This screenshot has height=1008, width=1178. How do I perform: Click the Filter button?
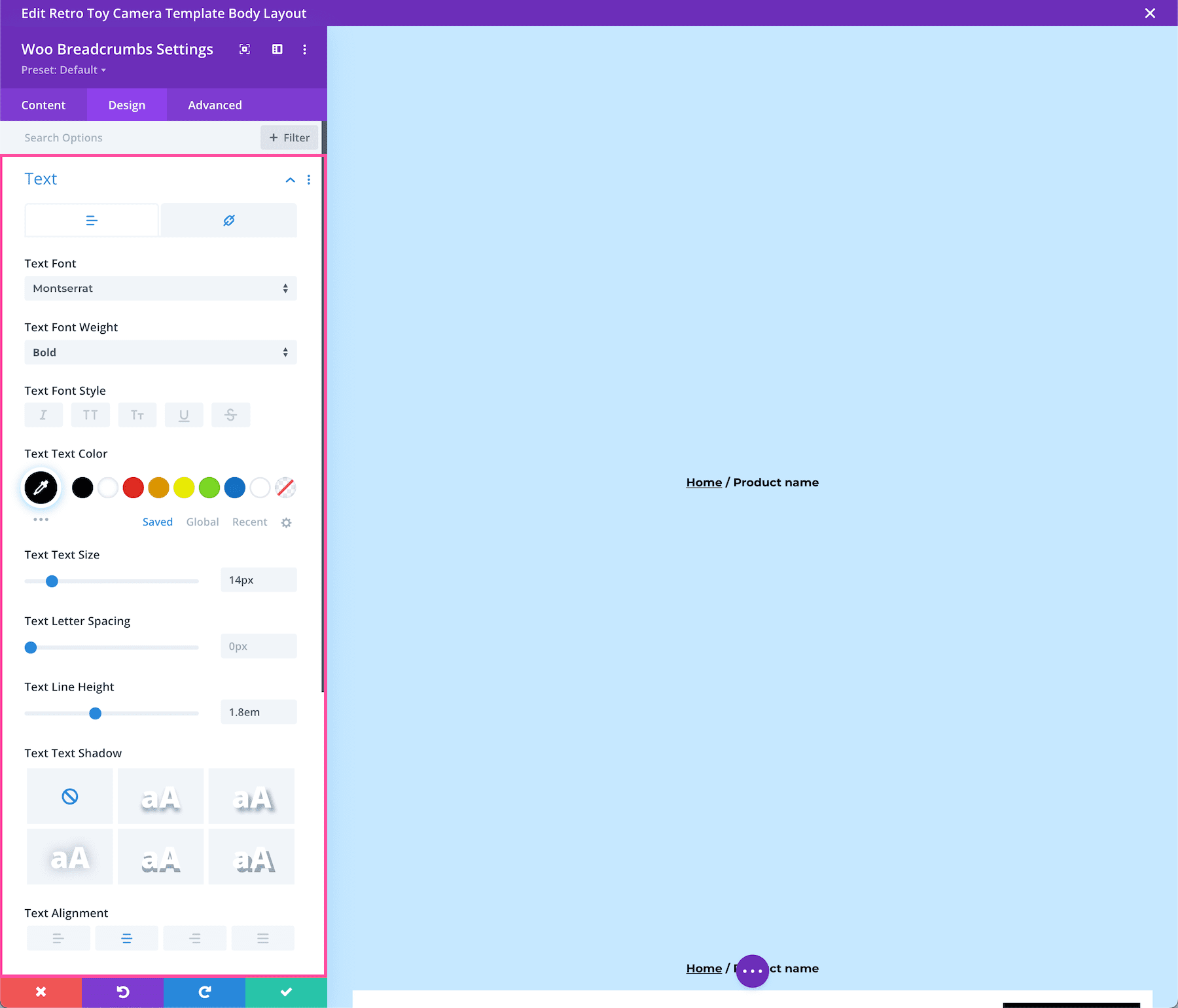pos(289,137)
